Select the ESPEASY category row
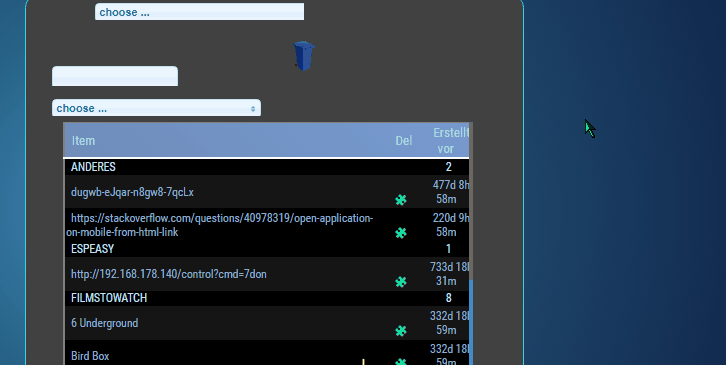The width and height of the screenshot is (726, 365). pyautogui.click(x=266, y=249)
